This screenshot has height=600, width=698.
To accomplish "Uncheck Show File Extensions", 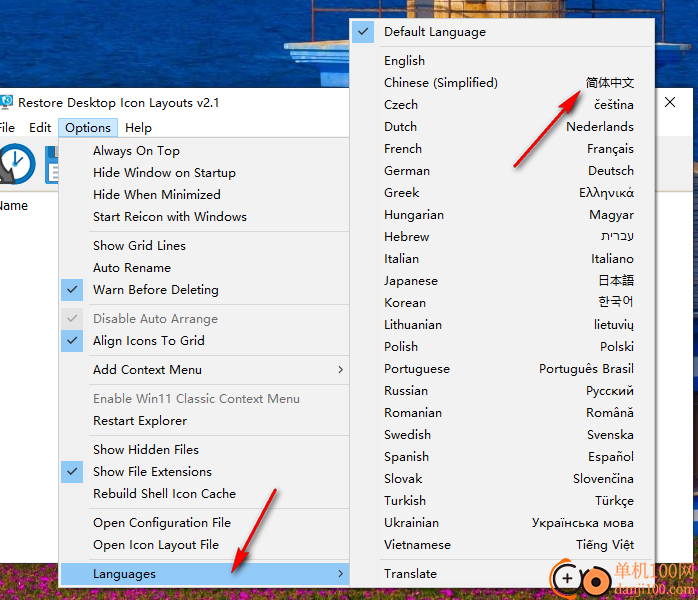I will (205, 472).
